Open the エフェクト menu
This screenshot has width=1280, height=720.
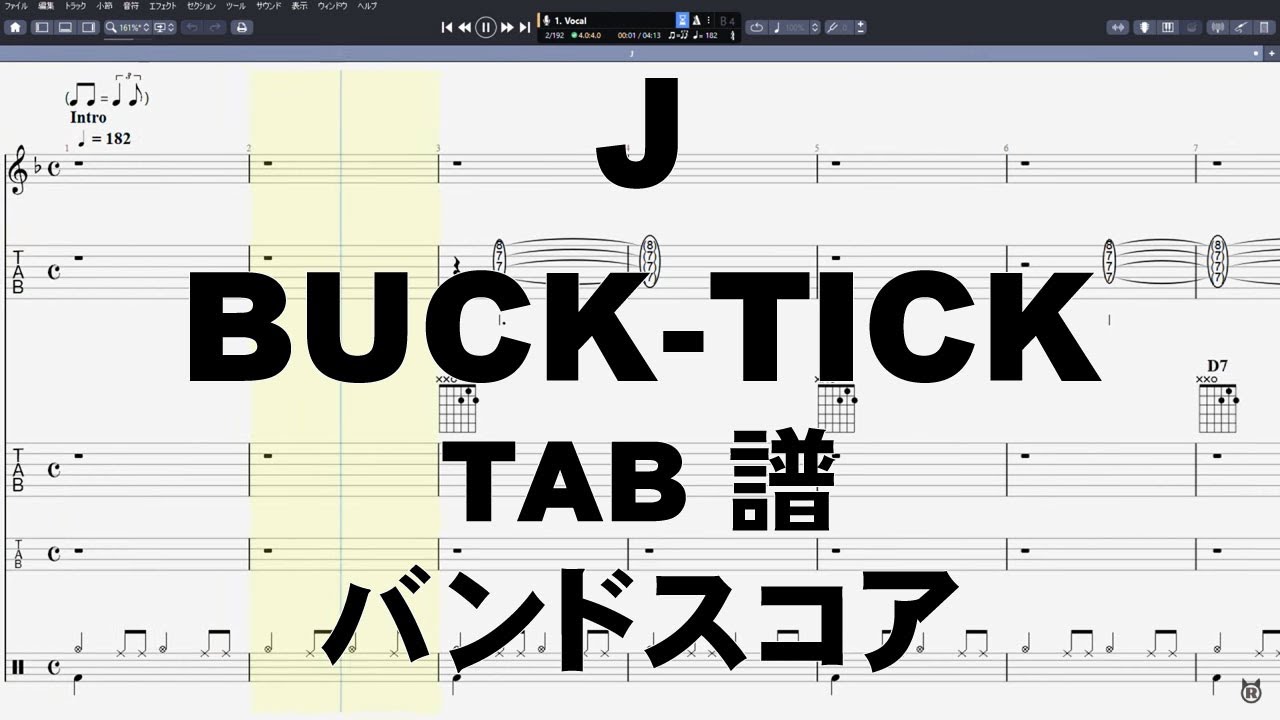162,6
